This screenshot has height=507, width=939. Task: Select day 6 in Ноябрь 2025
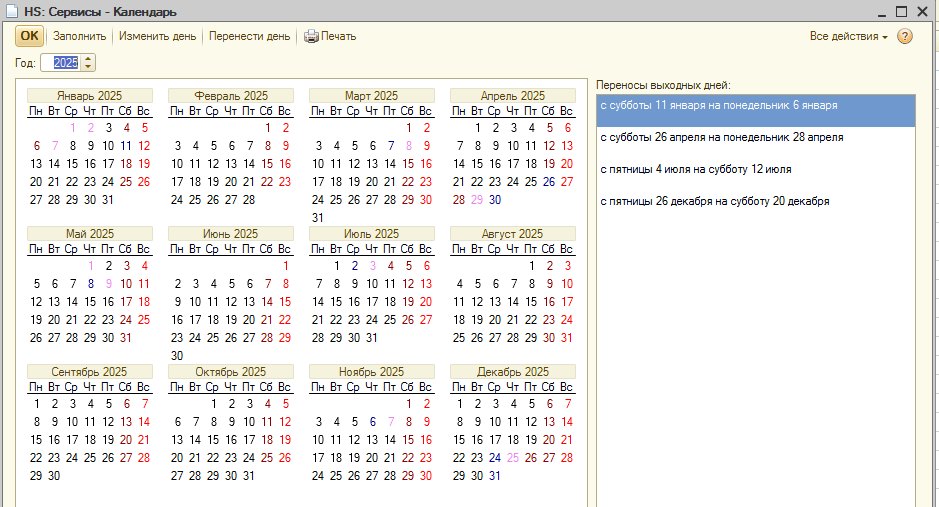(x=372, y=422)
